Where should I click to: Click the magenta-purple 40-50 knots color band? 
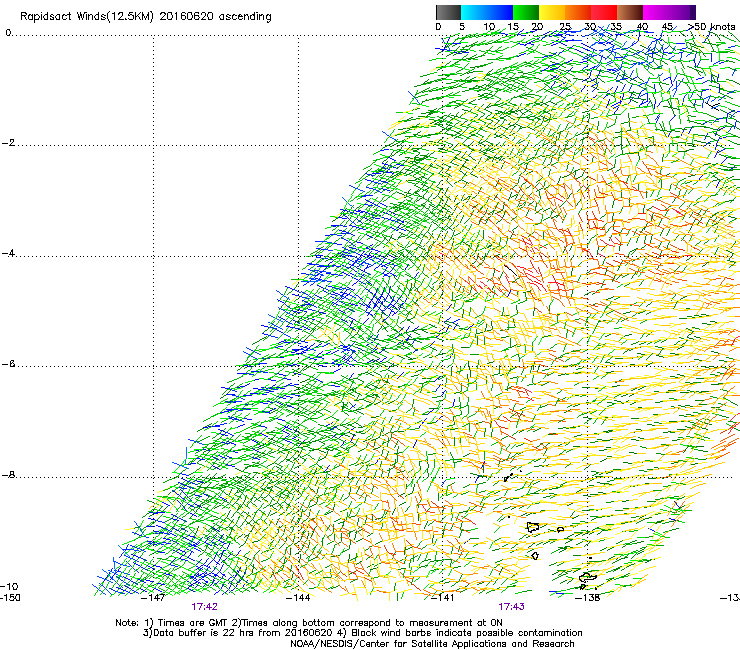click(669, 12)
